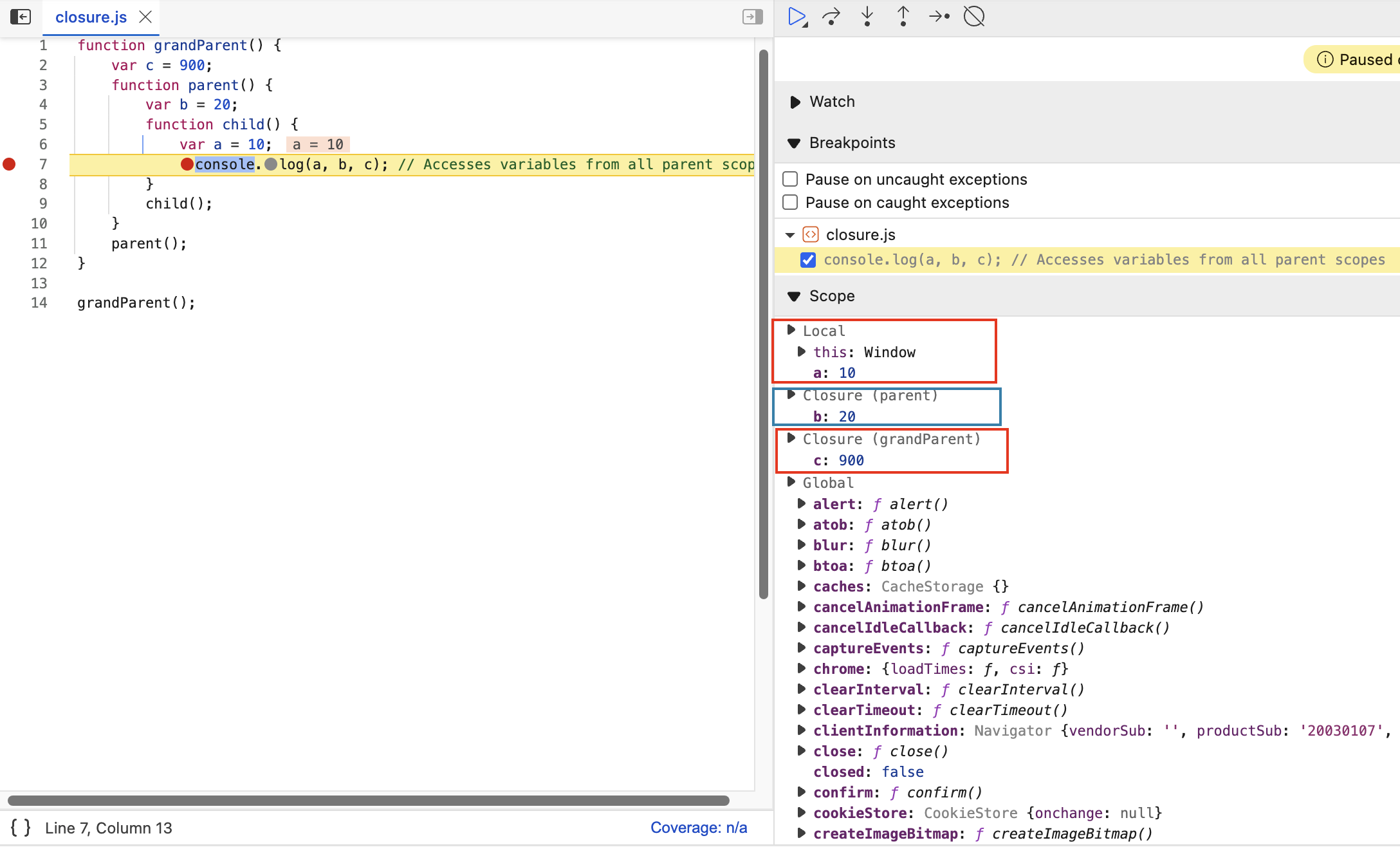Click the console.log breakpoint entry text
Viewport: 1400px width, 847px height.
1105,259
